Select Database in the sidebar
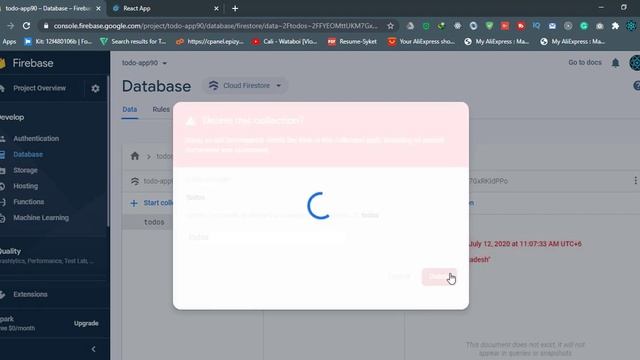 pos(28,154)
